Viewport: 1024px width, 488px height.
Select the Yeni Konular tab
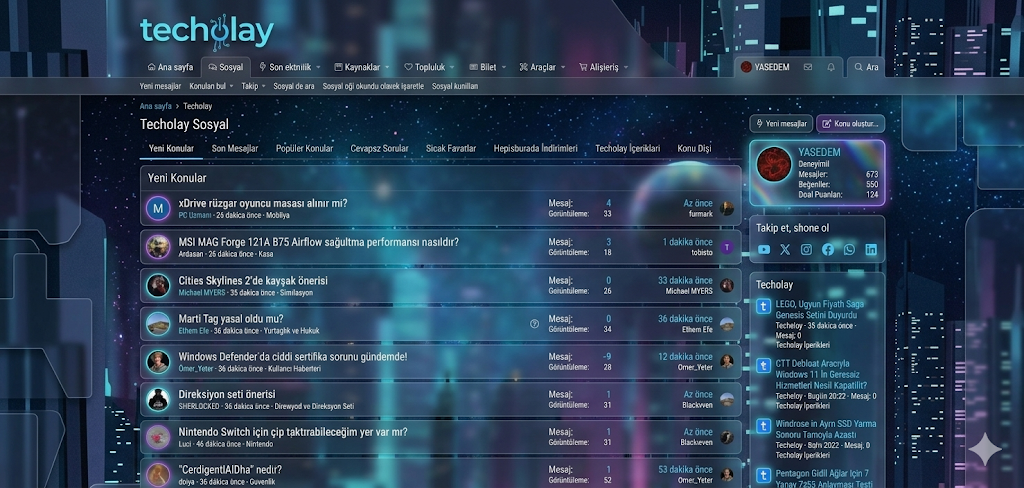click(x=171, y=148)
